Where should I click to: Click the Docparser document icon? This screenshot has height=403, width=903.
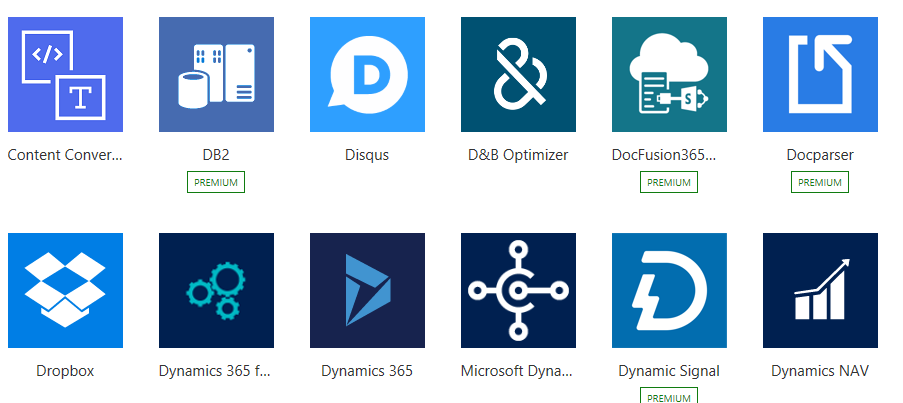[x=820, y=74]
